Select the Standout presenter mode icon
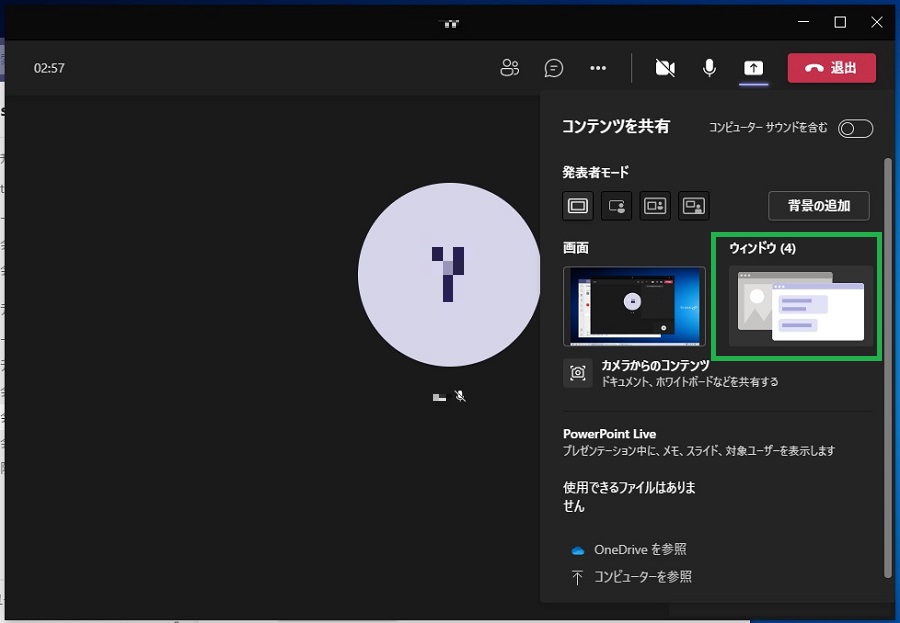 (616, 206)
